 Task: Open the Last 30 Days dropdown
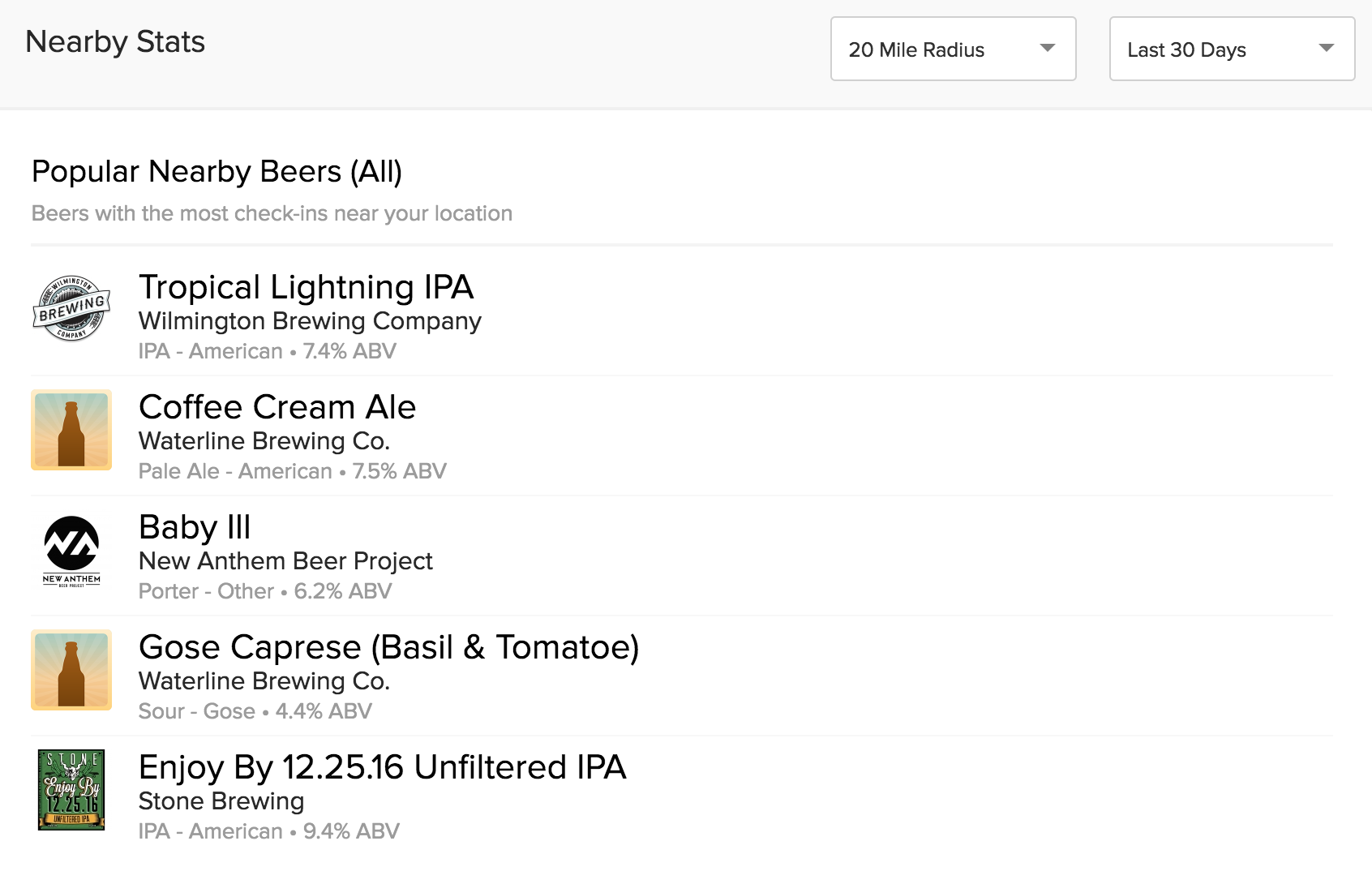pos(1232,49)
